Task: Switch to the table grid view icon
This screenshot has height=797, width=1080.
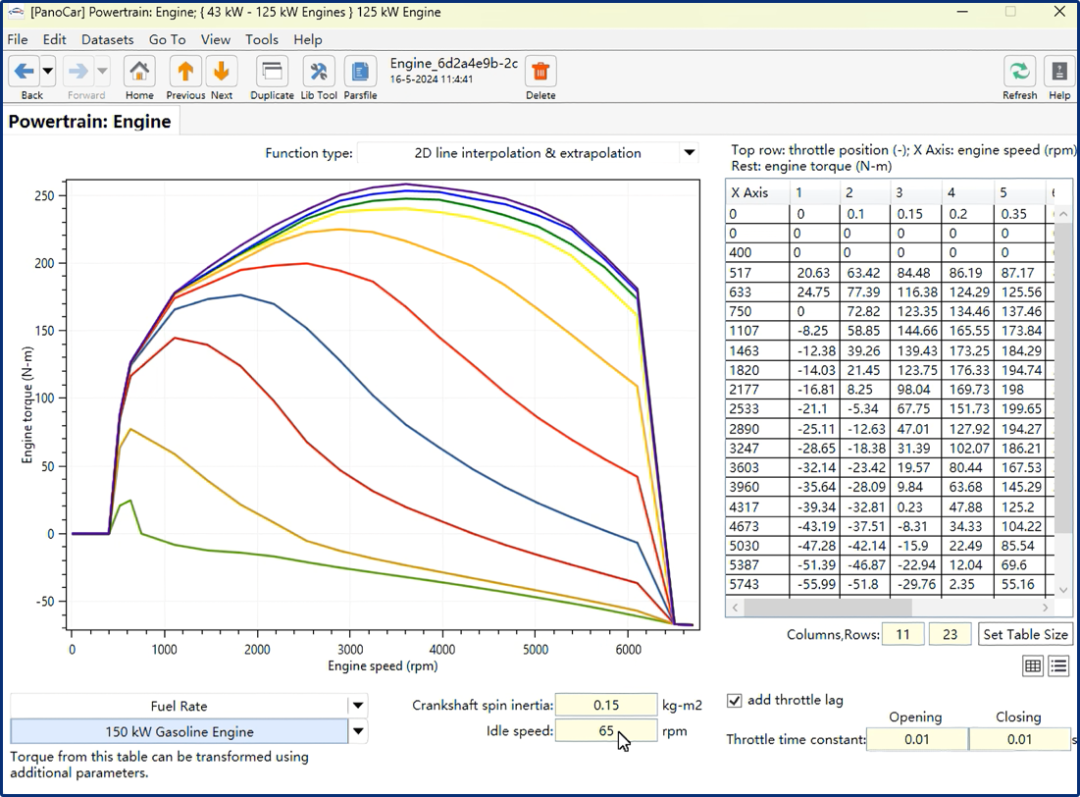Action: click(x=1032, y=665)
